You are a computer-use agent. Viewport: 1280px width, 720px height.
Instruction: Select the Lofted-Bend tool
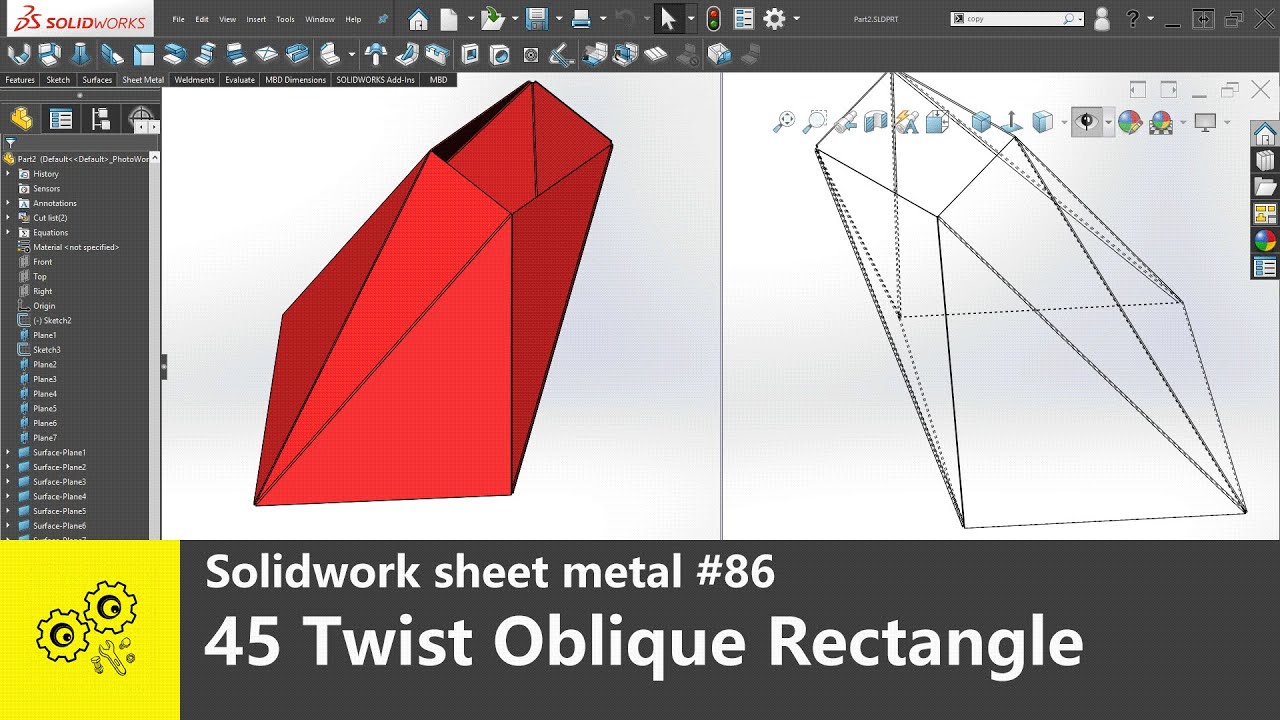point(82,54)
